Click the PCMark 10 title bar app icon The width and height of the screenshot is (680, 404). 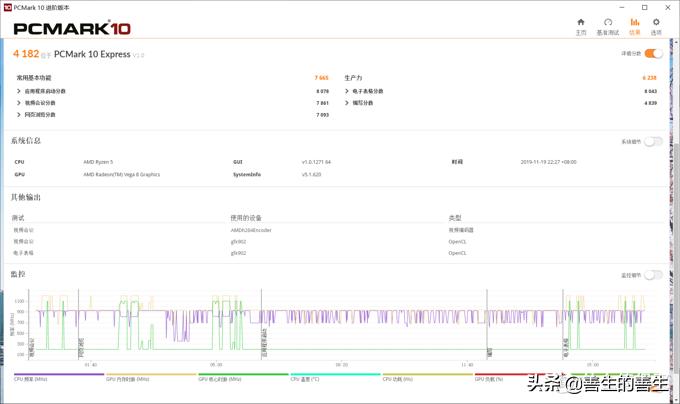[x=7, y=7]
